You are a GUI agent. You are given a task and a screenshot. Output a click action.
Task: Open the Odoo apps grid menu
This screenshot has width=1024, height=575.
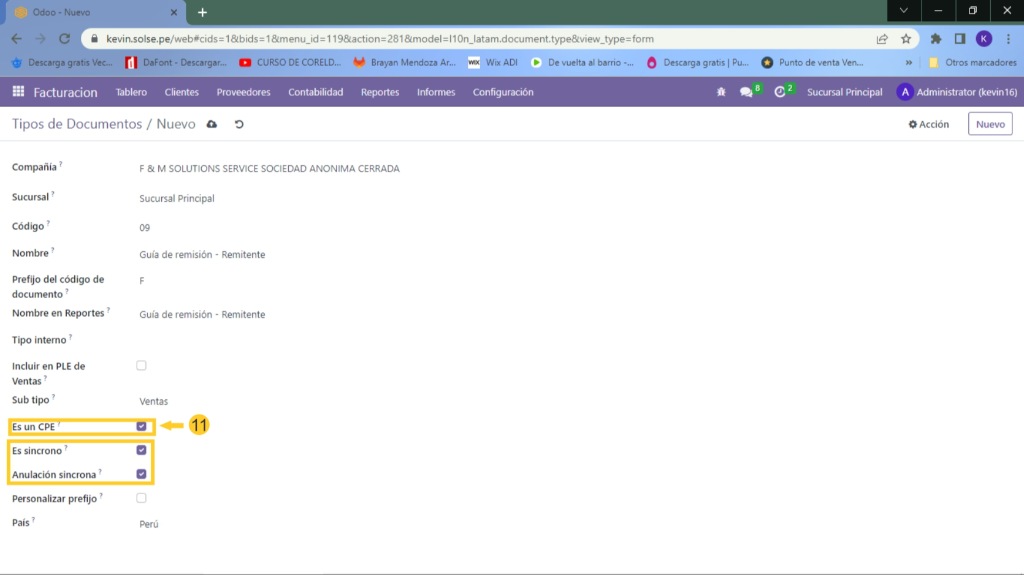coord(18,92)
